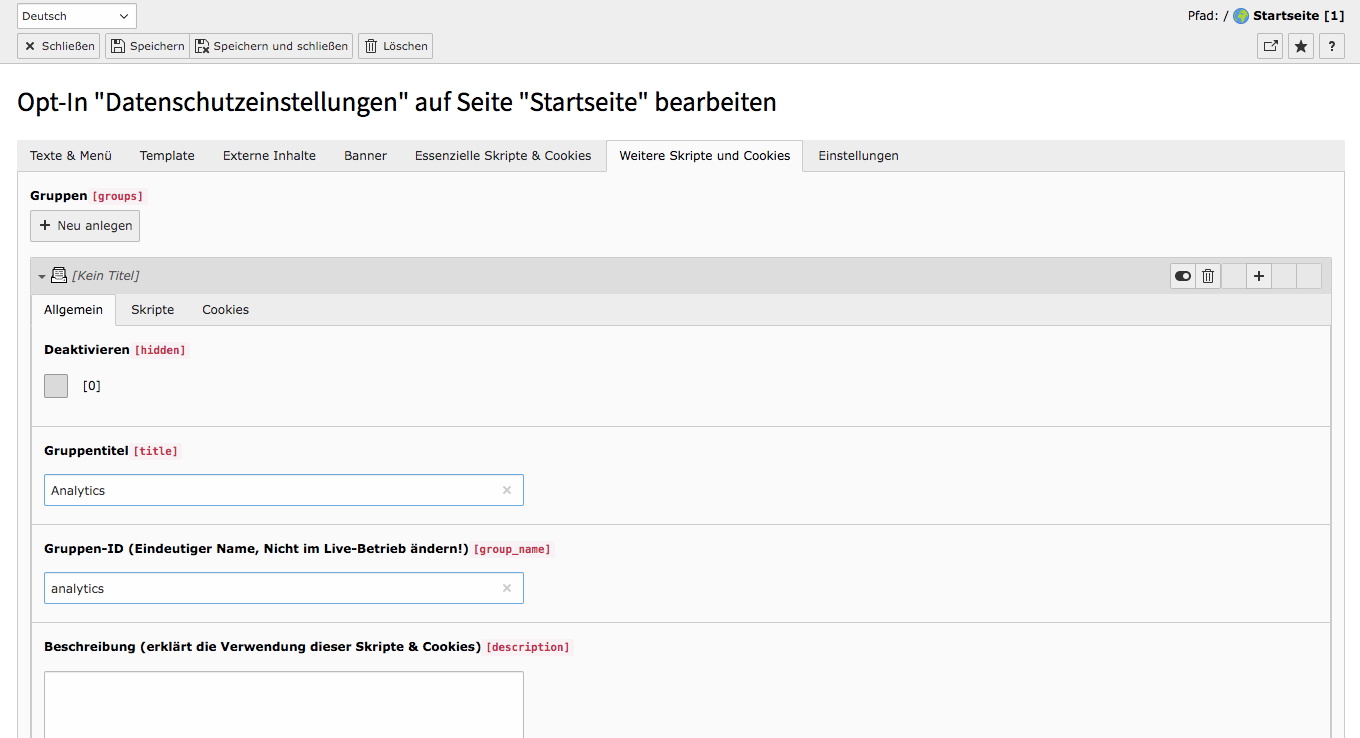Click Speichern und schließen
Viewport: 1360px width, 738px height.
(271, 46)
